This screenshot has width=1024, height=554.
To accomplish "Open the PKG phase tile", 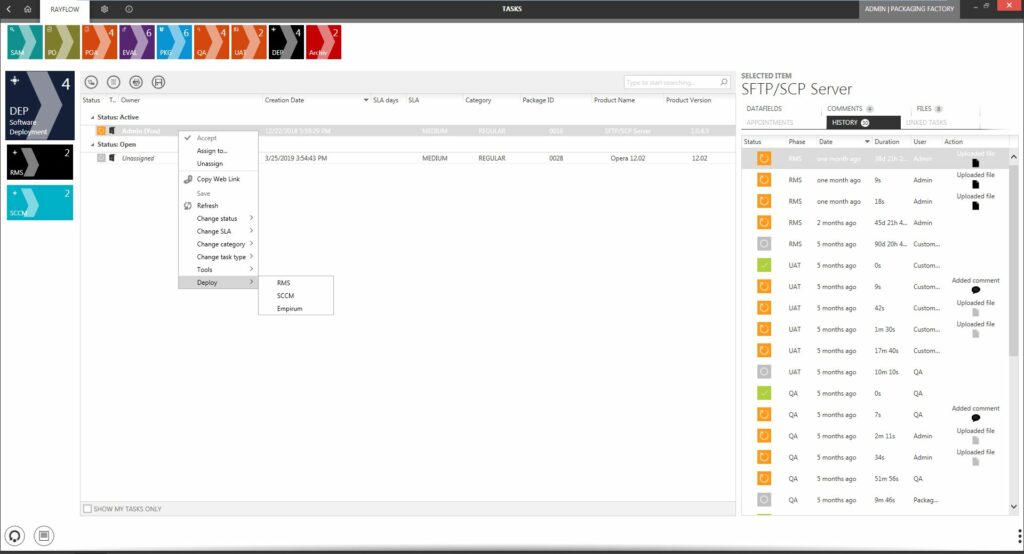I will click(174, 42).
